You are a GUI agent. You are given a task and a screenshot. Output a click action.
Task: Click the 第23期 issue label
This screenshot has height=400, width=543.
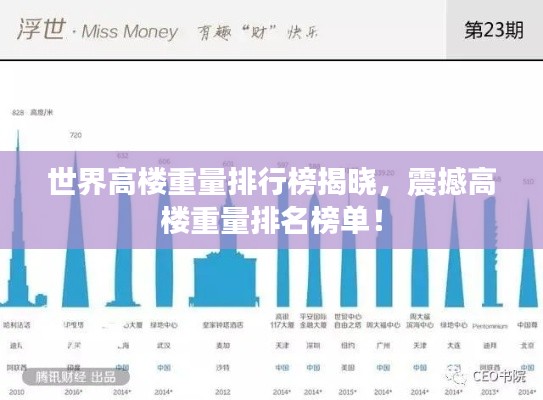coord(494,29)
